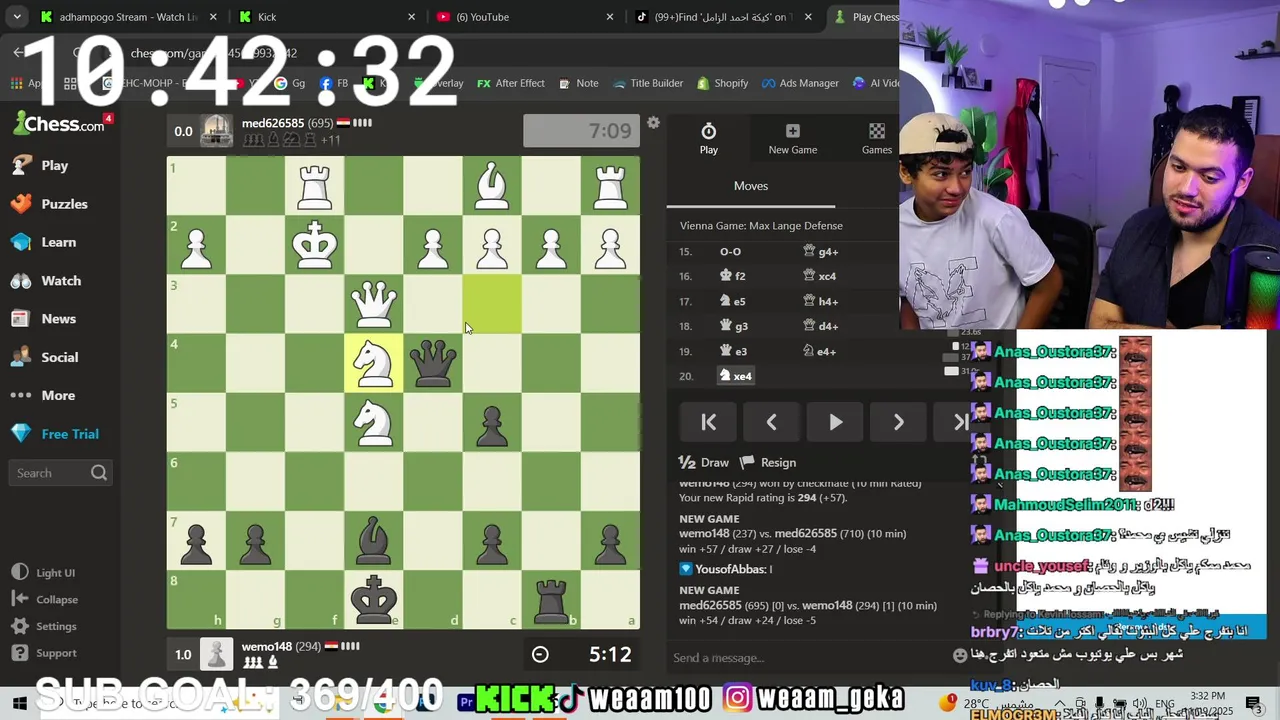Click the white queen on the board

[x=374, y=304]
